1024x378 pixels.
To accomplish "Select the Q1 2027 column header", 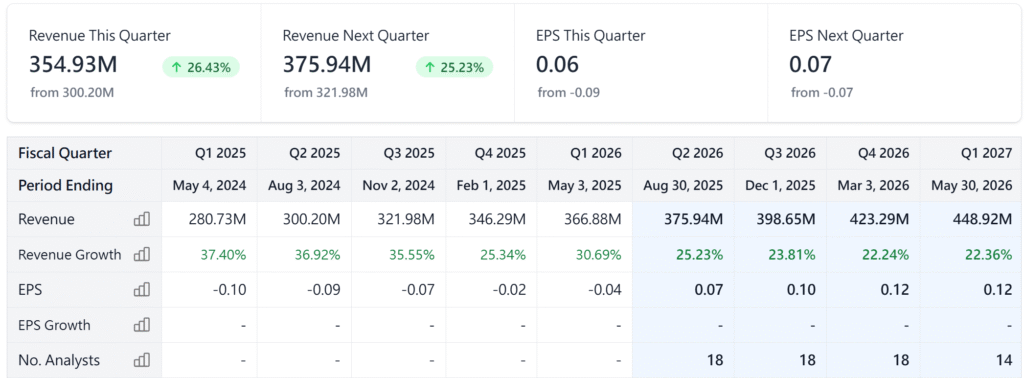I will coord(988,153).
